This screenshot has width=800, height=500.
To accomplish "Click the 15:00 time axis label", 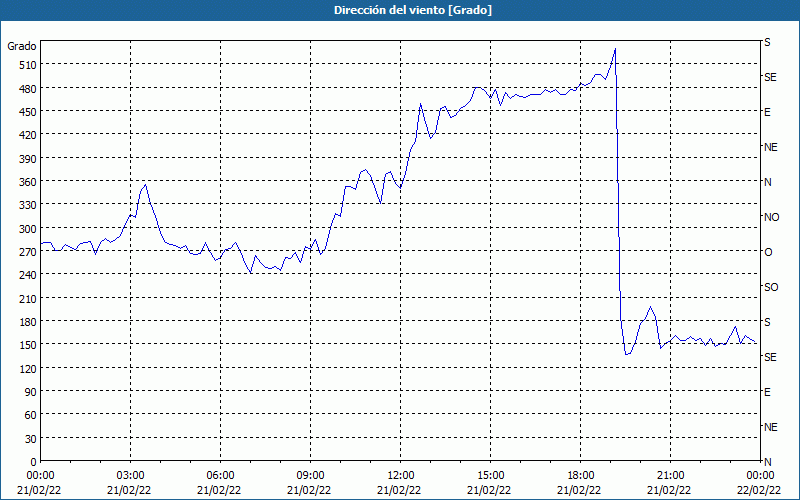I will (491, 476).
